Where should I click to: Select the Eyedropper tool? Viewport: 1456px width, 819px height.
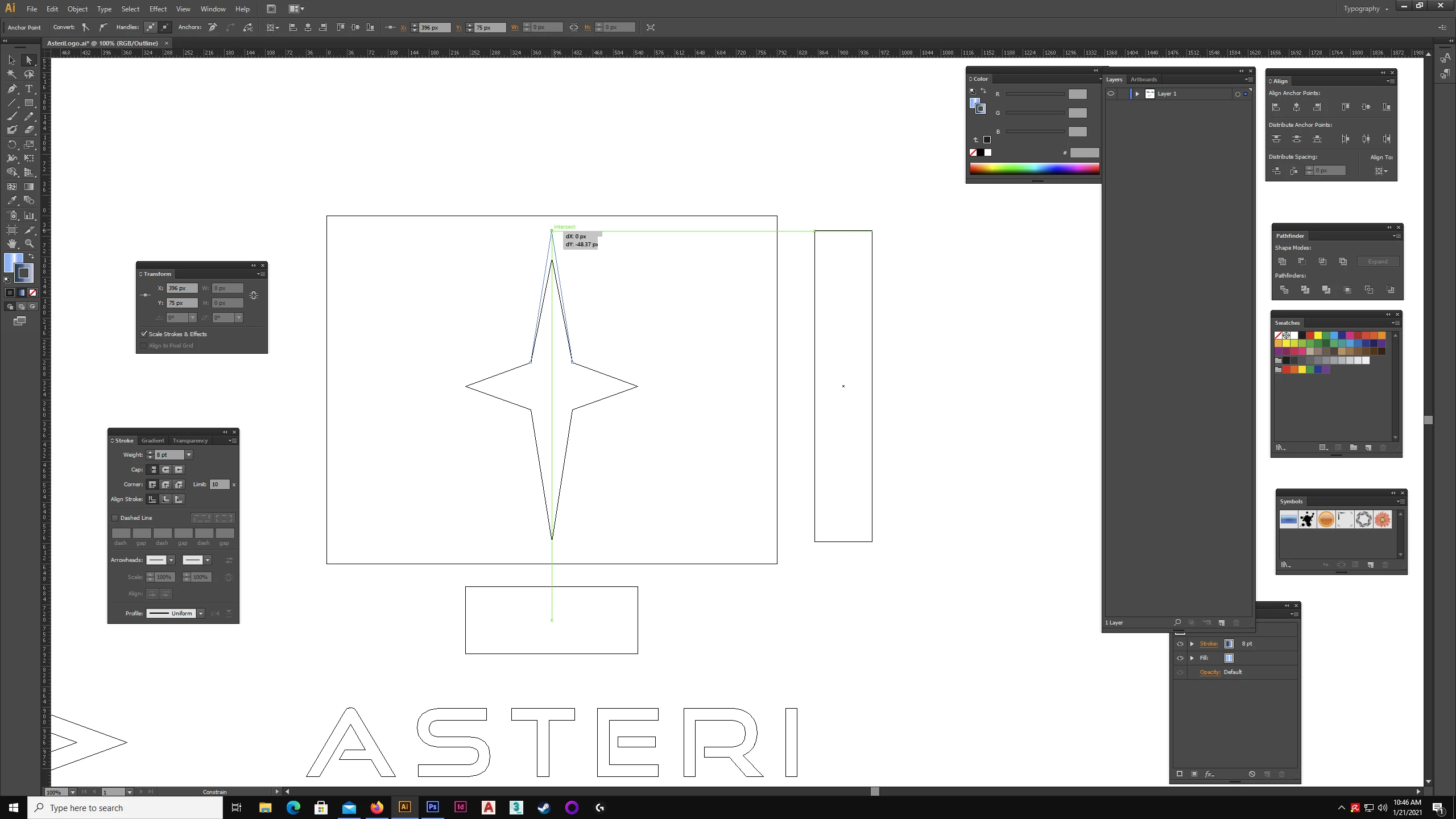[x=12, y=201]
